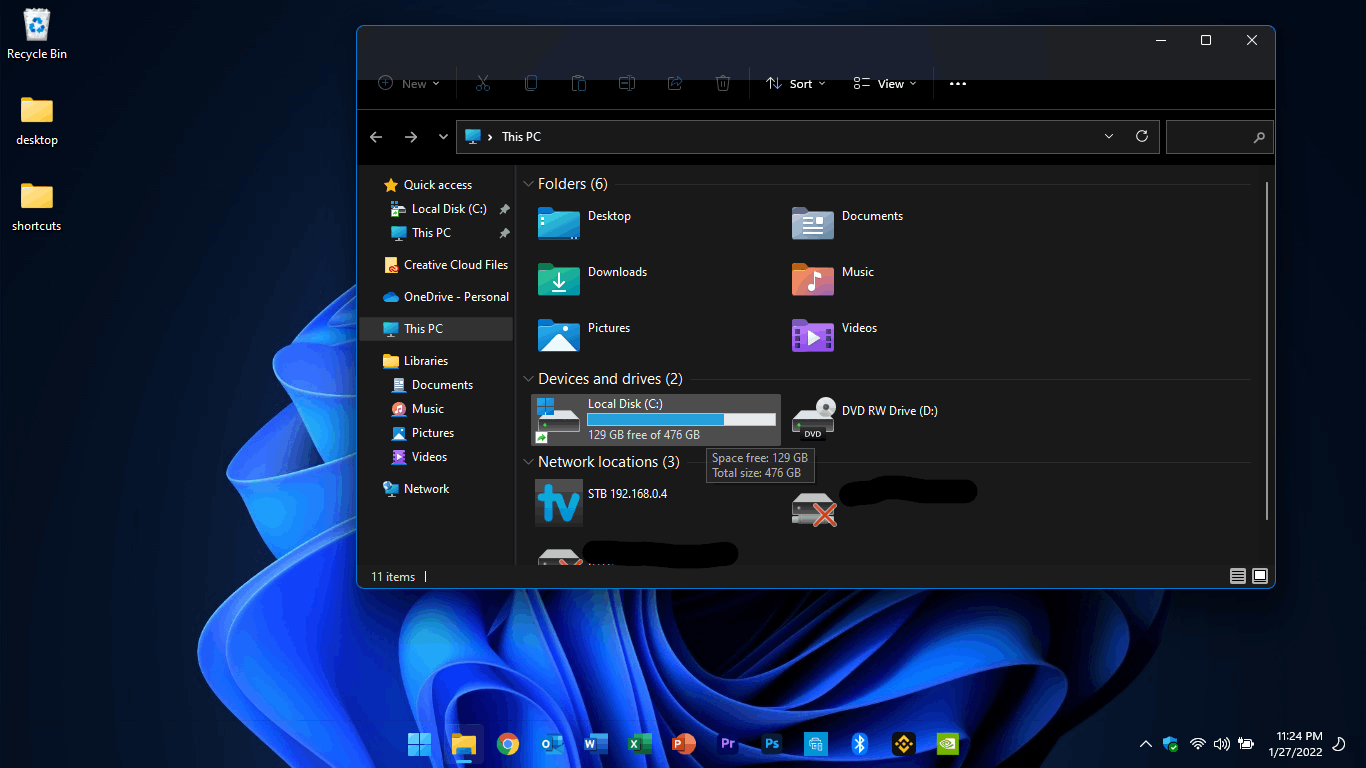Show hidden system tray icons chevron

pyautogui.click(x=1146, y=744)
